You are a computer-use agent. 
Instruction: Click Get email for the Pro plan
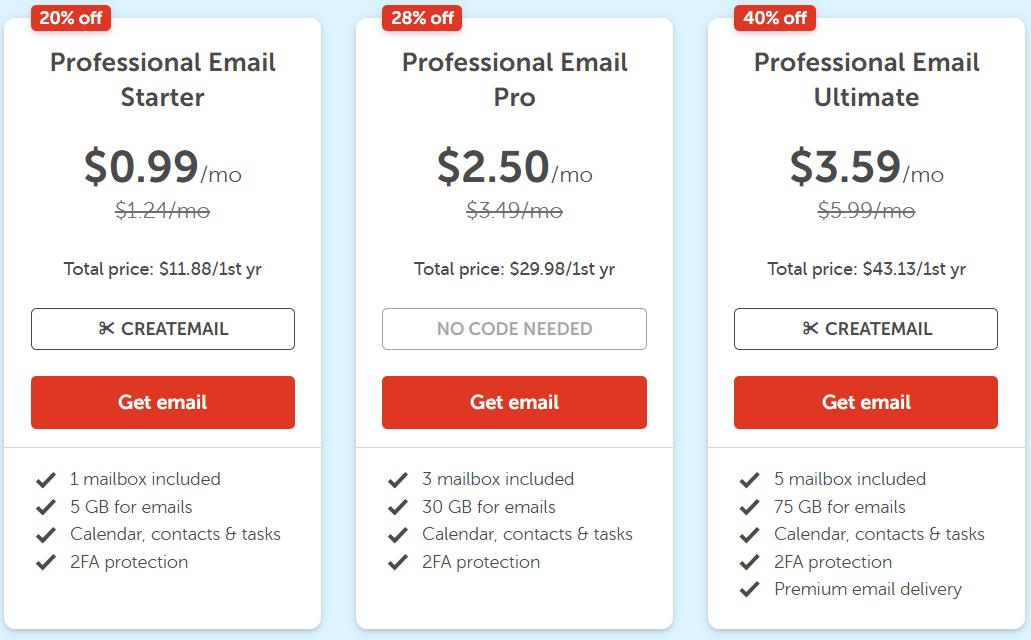coord(514,402)
